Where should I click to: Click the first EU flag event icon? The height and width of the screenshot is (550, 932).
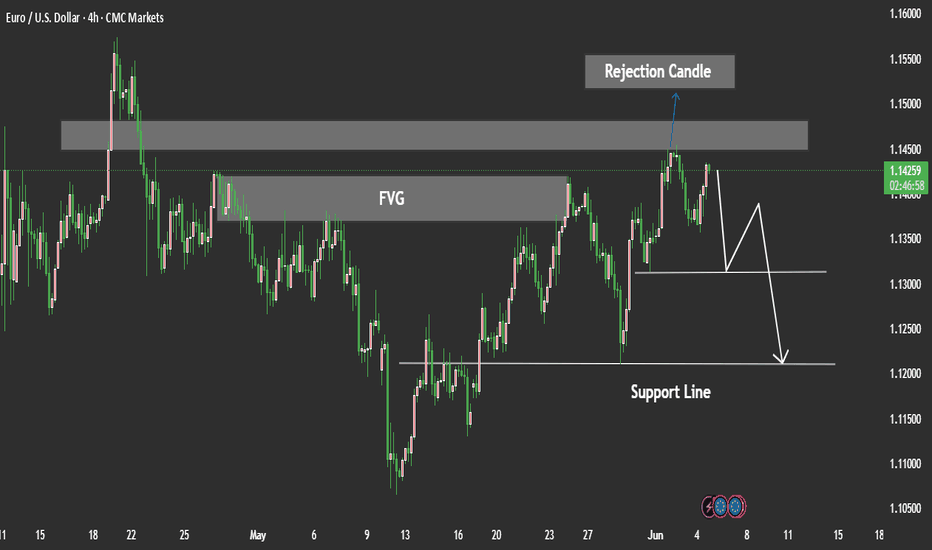pos(720,507)
